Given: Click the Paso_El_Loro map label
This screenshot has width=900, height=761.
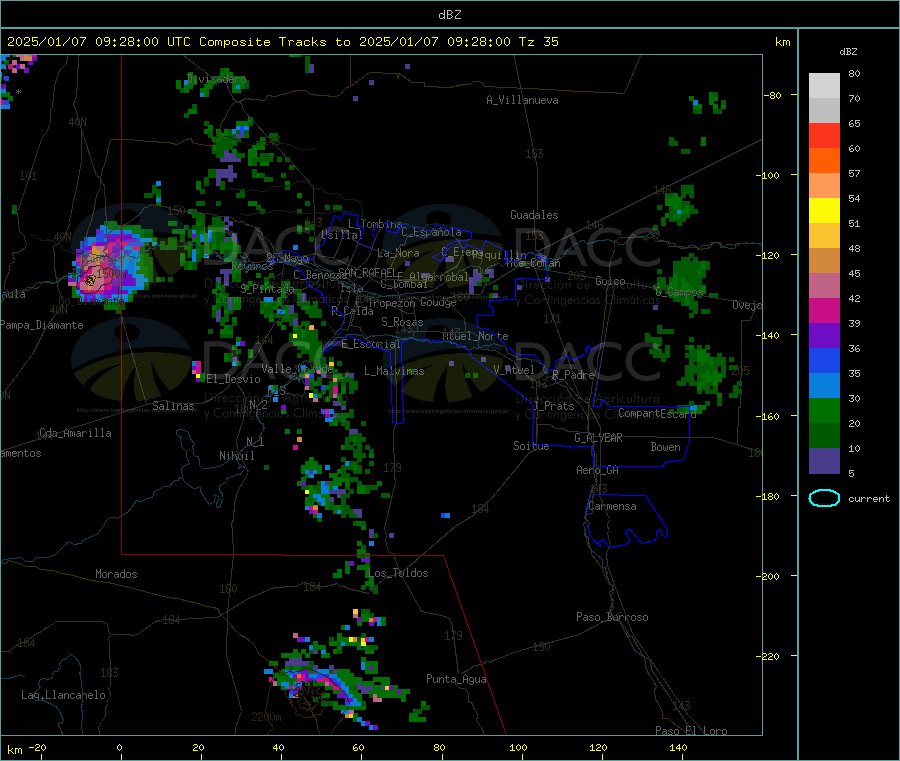Looking at the screenshot, I should tap(691, 731).
